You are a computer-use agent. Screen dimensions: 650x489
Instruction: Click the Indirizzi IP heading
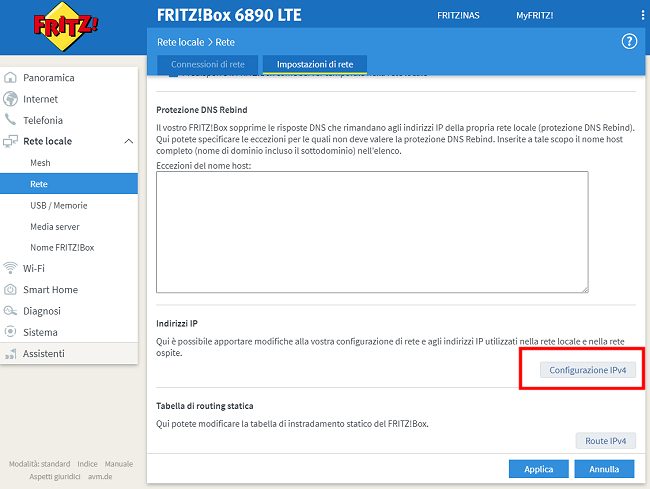(x=177, y=323)
